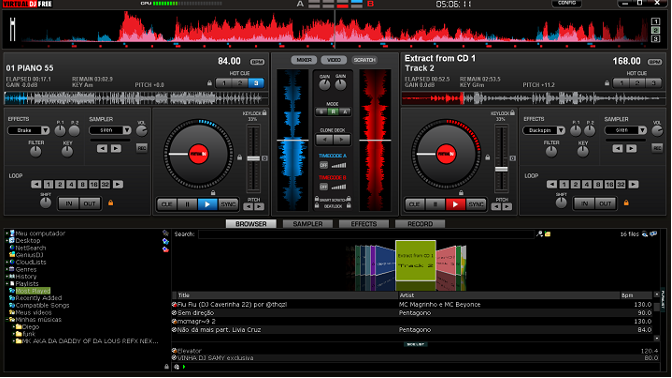Image resolution: width=672 pixels, height=378 pixels.
Task: Adjust the right deck pitch slider
Action: [501, 169]
